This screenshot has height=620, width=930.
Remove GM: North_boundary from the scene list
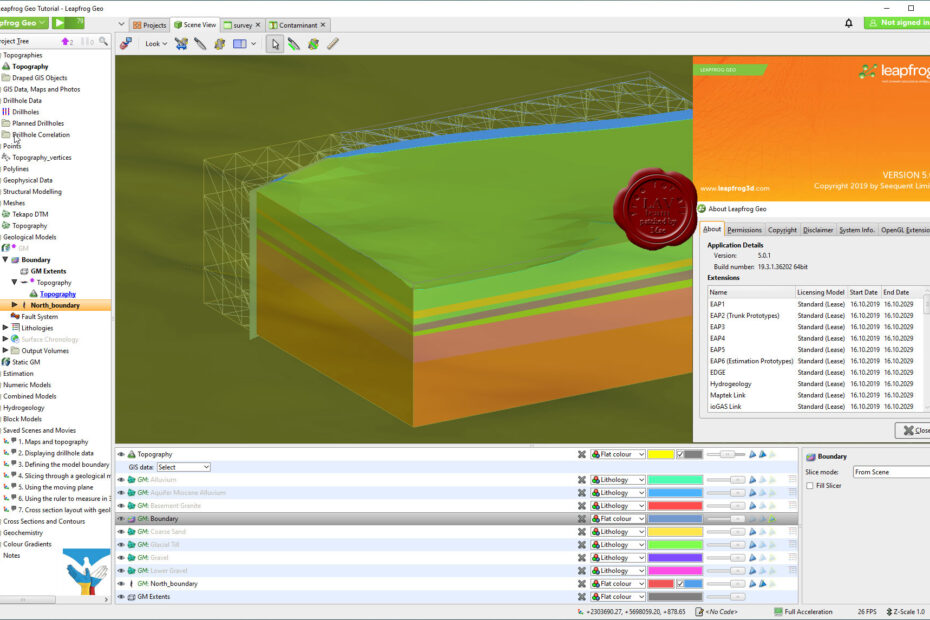coord(582,584)
